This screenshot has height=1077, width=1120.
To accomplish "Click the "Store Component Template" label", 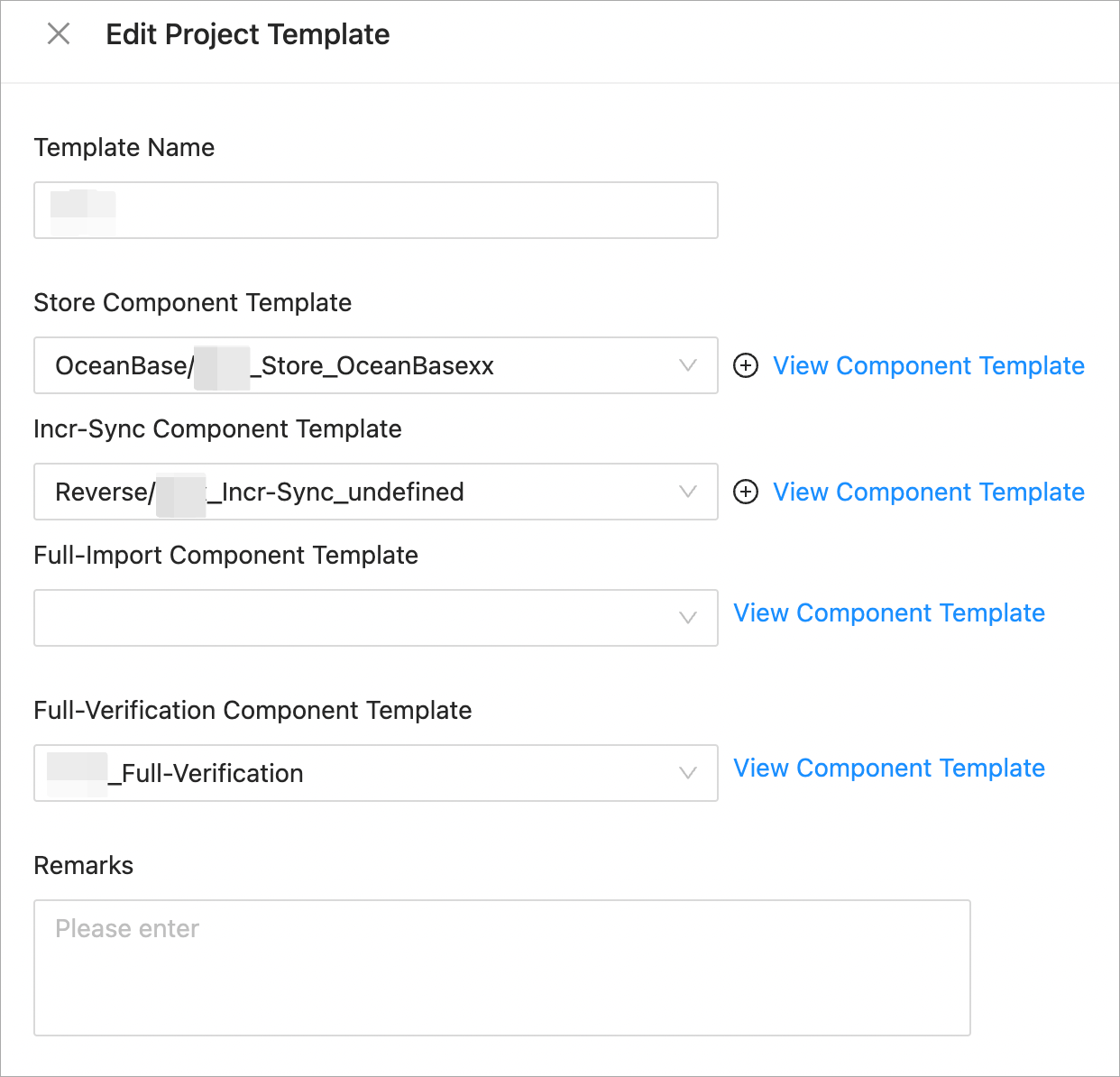I will click(192, 303).
